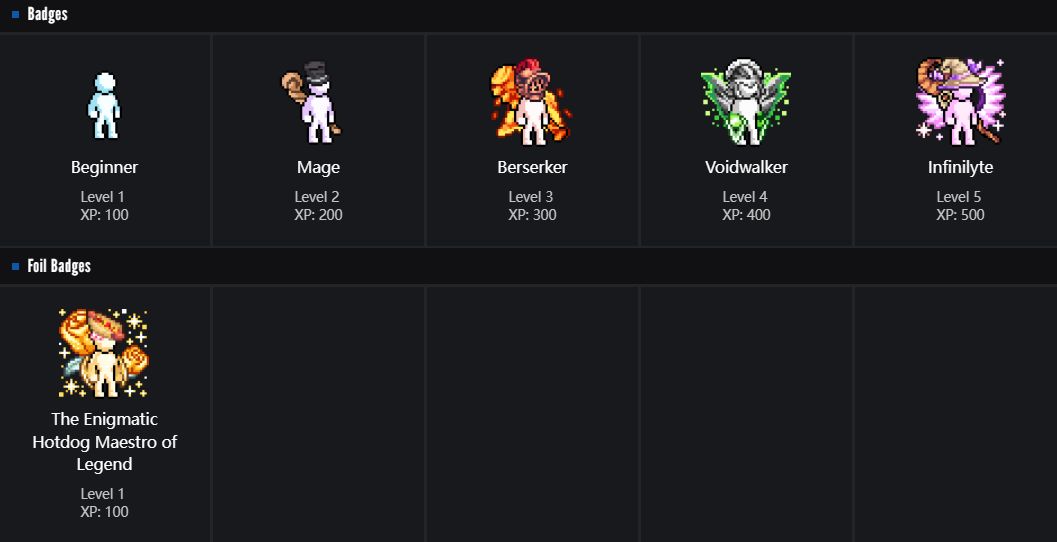Click the Beginner badge name
This screenshot has height=542, width=1057.
[104, 167]
